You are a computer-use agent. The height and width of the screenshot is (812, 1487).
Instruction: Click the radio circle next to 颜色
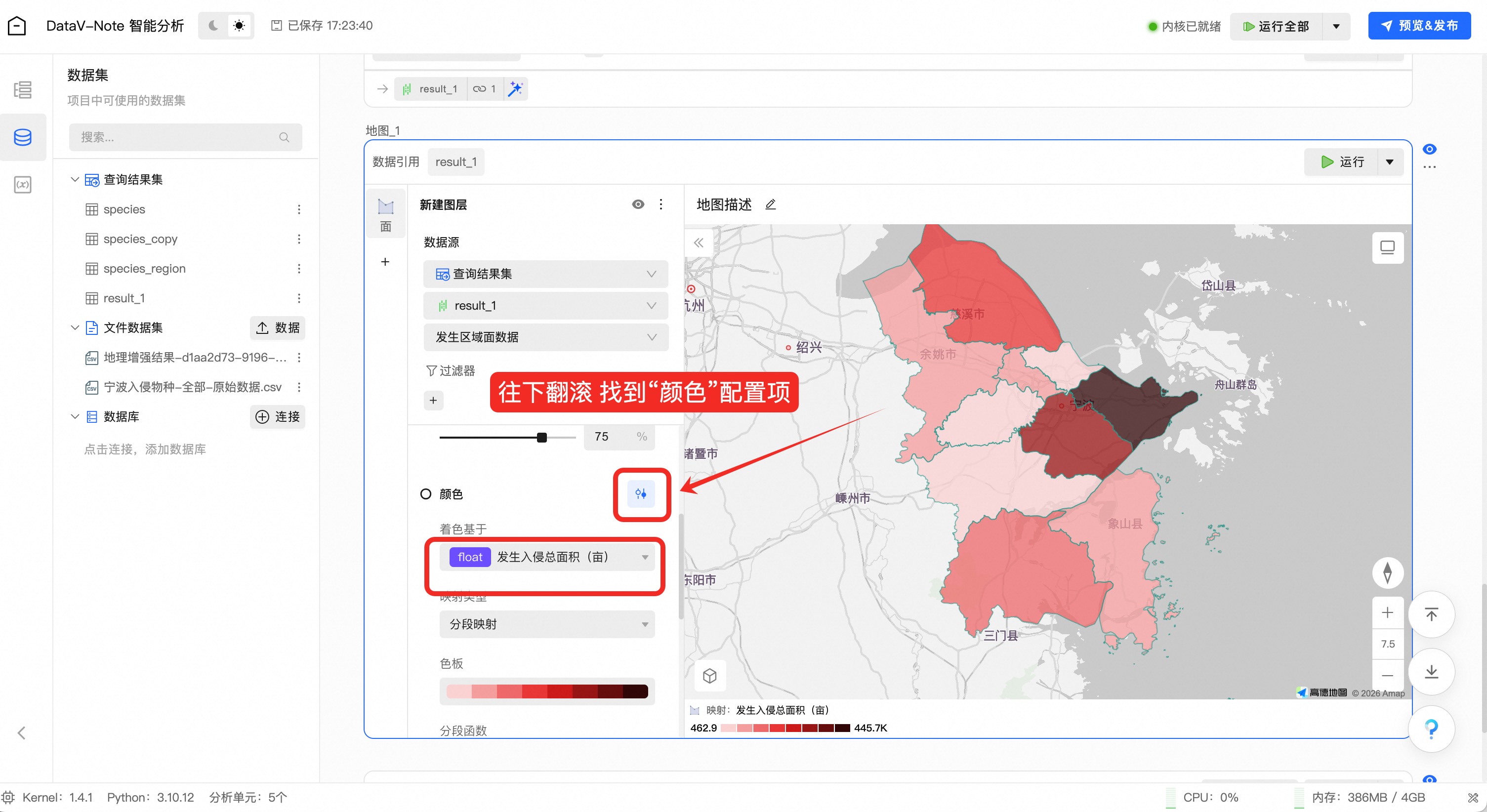point(426,494)
